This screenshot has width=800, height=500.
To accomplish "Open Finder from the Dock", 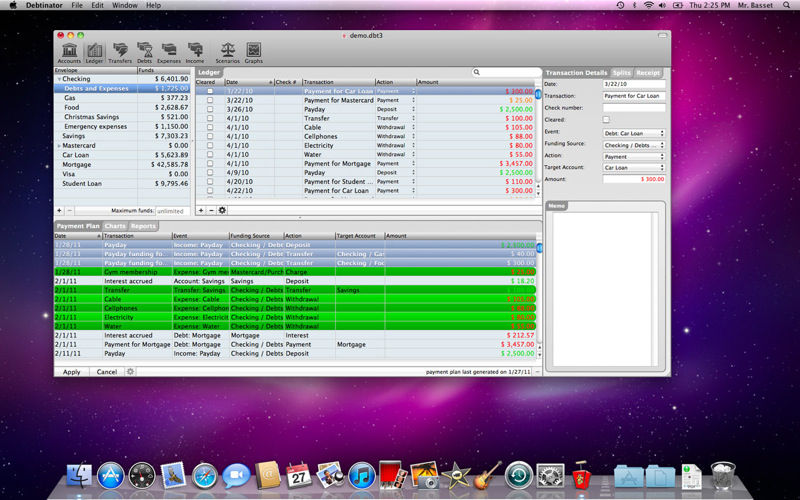I will [x=80, y=476].
